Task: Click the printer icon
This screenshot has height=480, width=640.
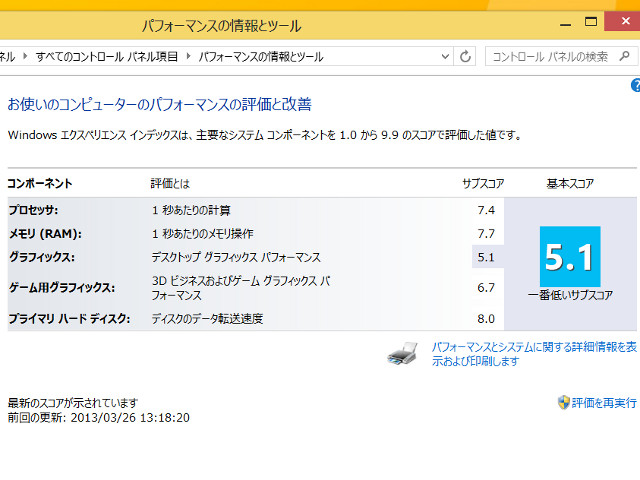Action: pyautogui.click(x=402, y=353)
